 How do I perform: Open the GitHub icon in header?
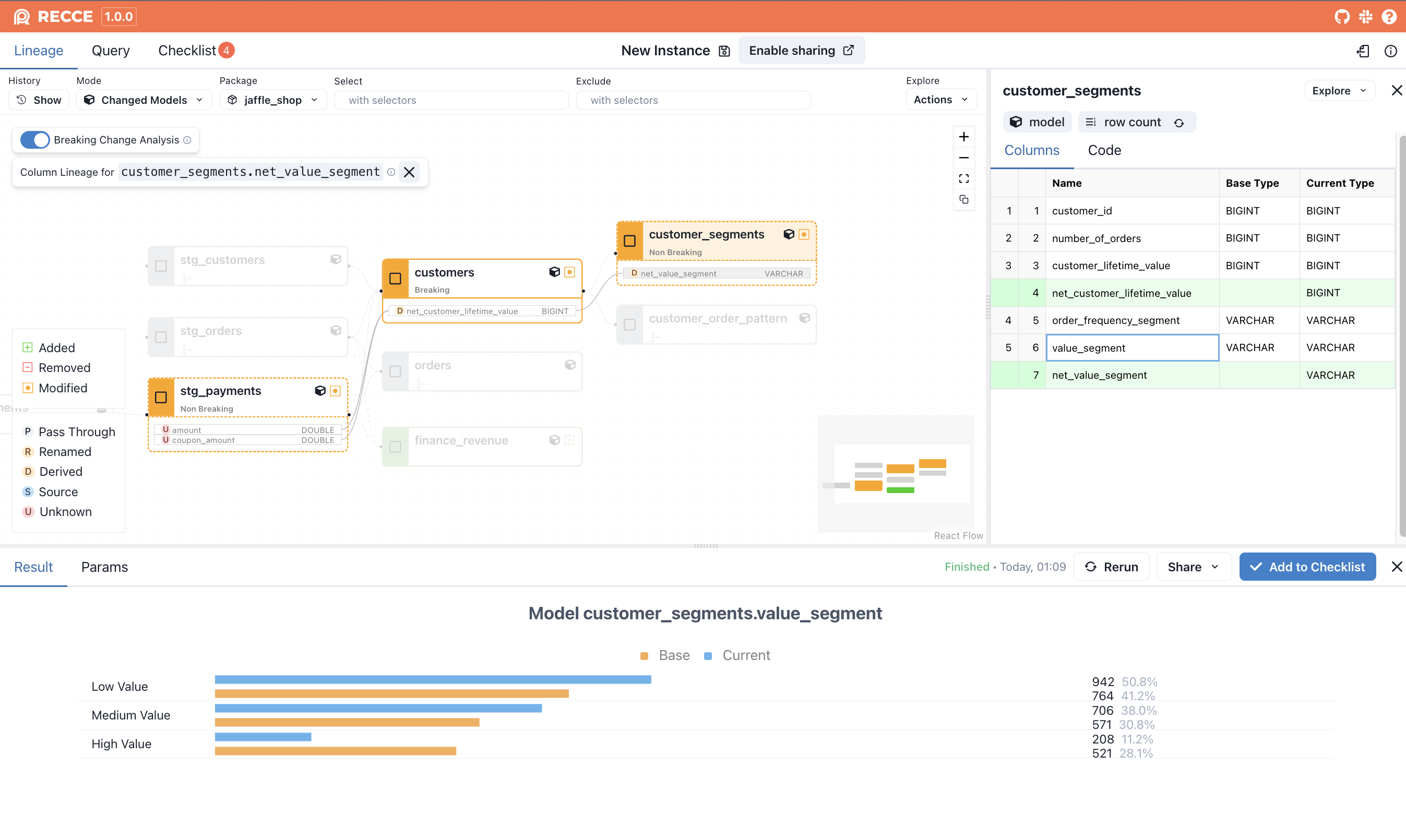click(x=1342, y=16)
